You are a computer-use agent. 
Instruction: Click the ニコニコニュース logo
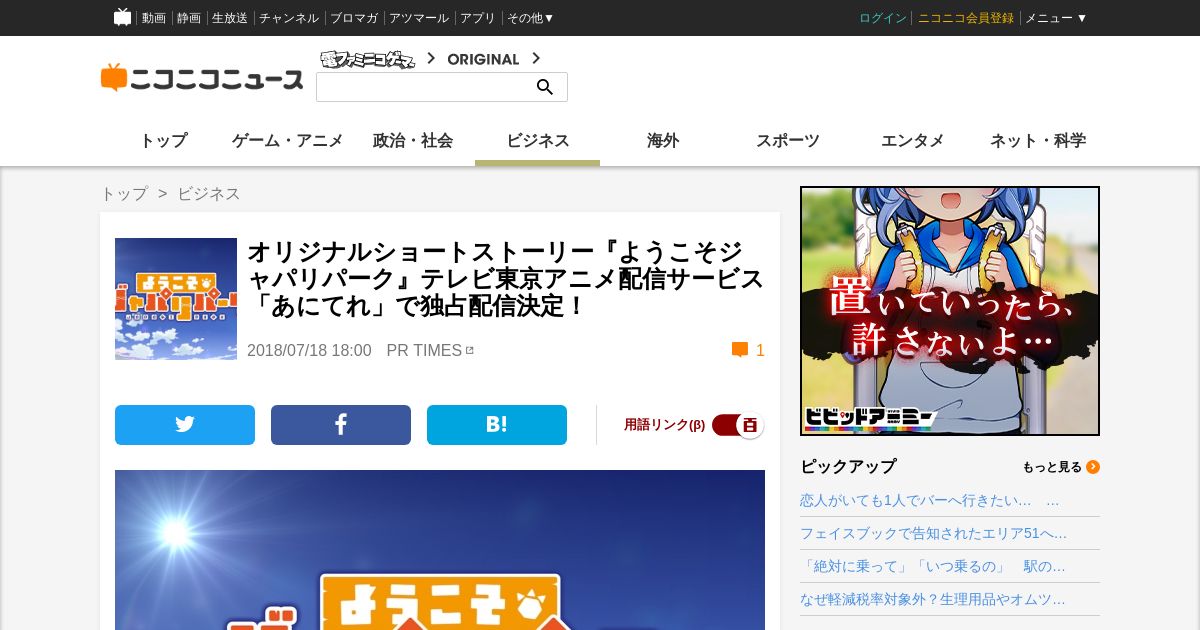coord(202,78)
